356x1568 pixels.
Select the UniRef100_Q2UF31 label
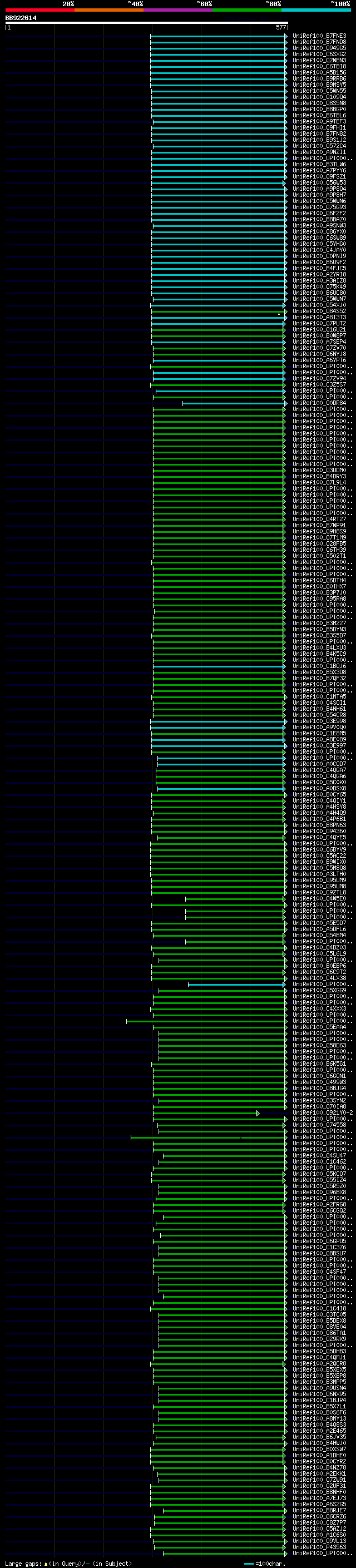319,1486
